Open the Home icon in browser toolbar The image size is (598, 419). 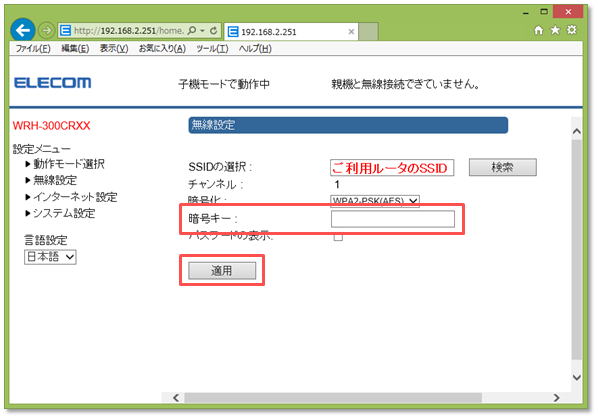(x=539, y=30)
